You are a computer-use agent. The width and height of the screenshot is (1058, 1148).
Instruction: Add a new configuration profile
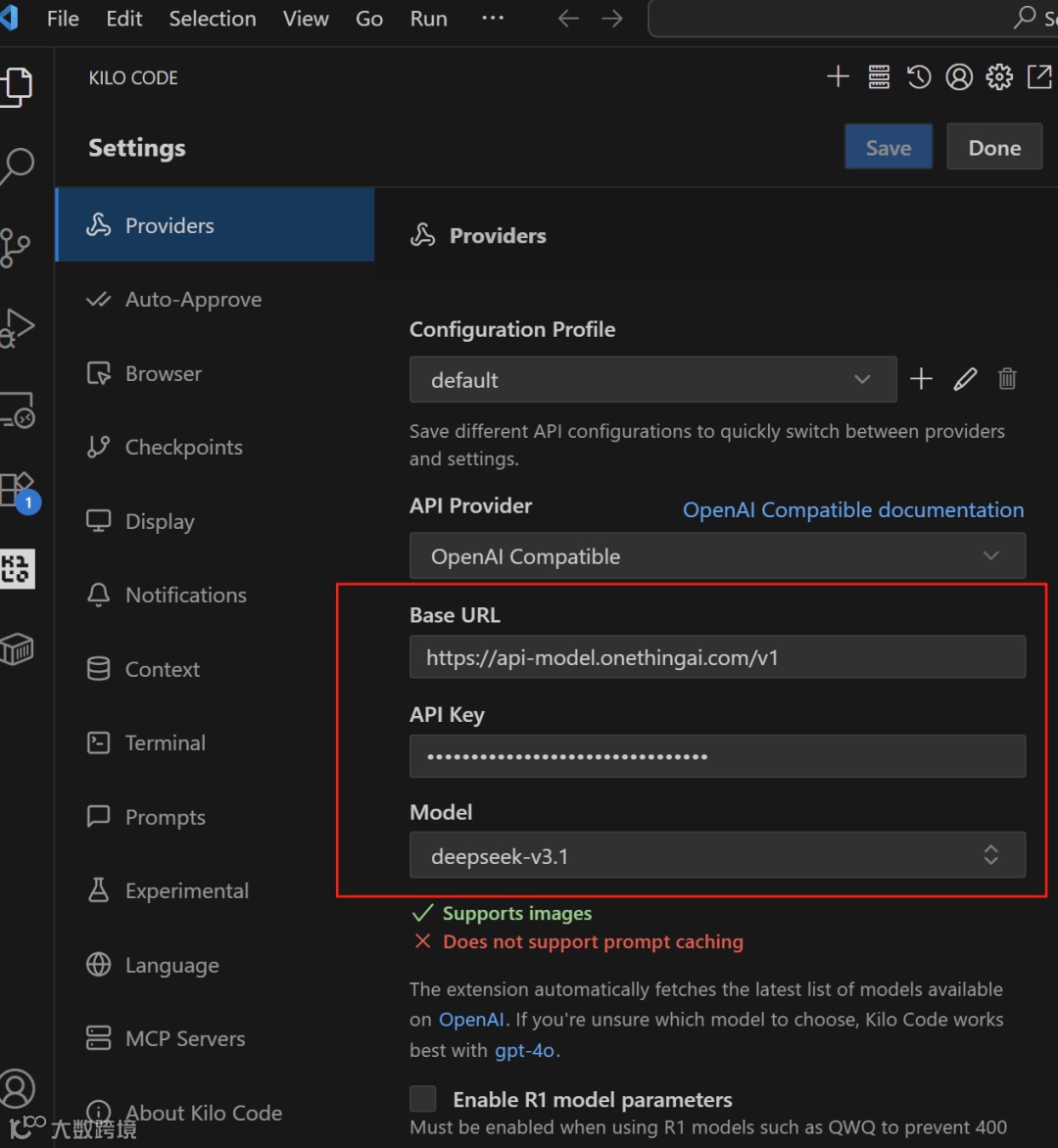(x=921, y=379)
